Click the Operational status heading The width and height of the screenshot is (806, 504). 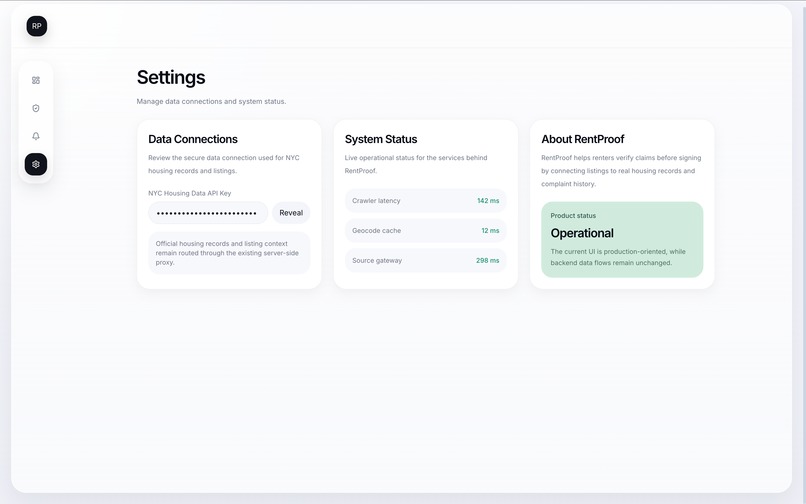tap(582, 233)
